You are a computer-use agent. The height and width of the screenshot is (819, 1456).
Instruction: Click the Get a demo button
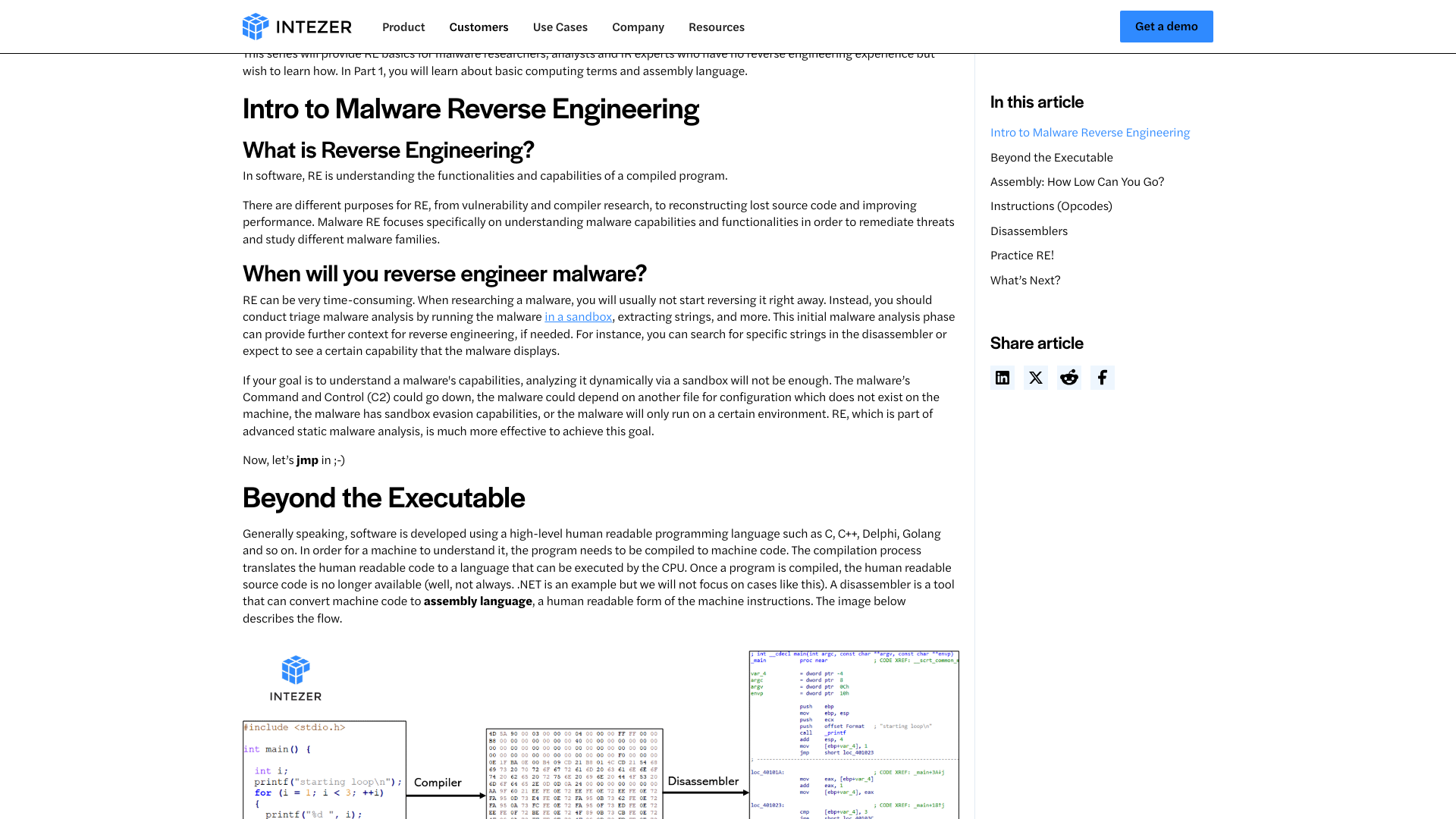[x=1166, y=27]
